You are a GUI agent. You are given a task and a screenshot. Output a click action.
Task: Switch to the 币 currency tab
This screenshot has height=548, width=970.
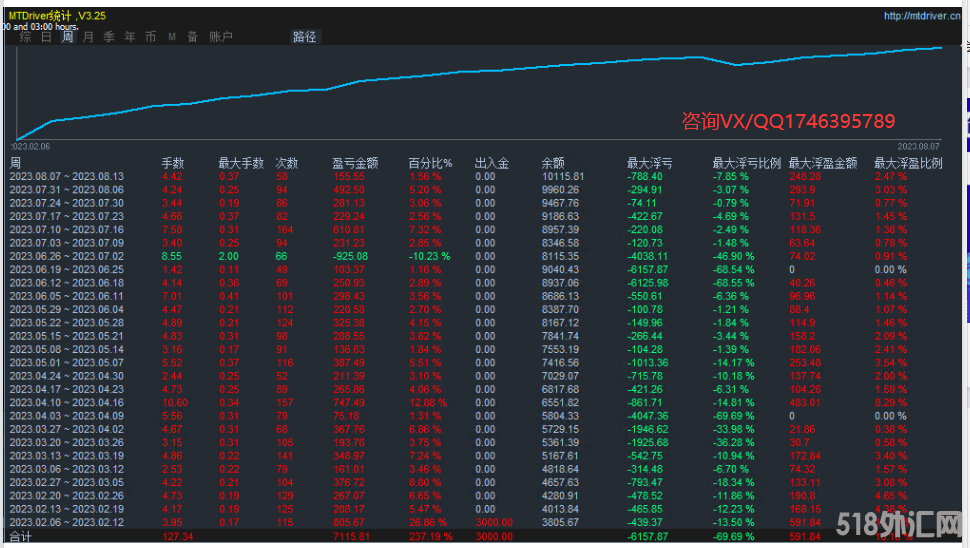[151, 37]
